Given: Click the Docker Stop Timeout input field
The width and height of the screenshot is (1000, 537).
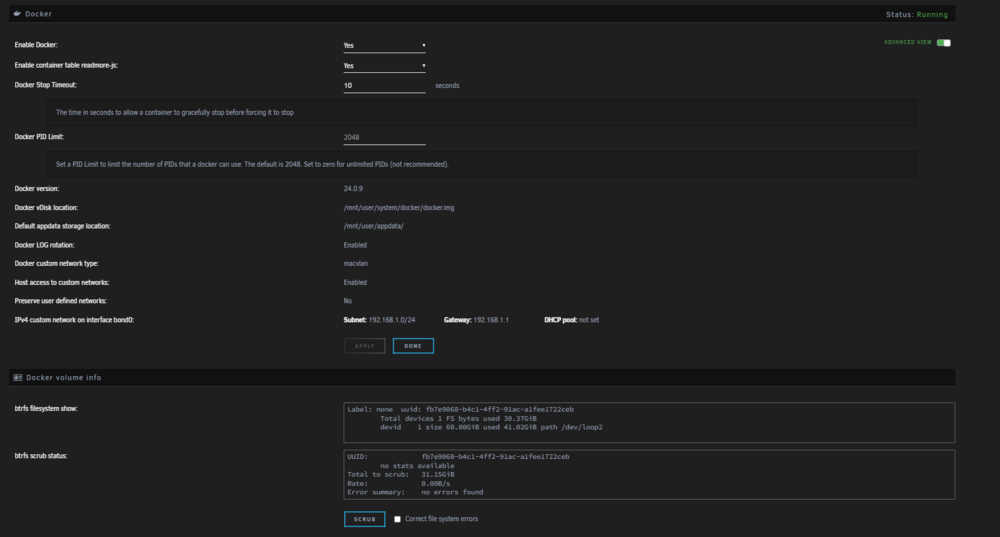Looking at the screenshot, I should 385,85.
